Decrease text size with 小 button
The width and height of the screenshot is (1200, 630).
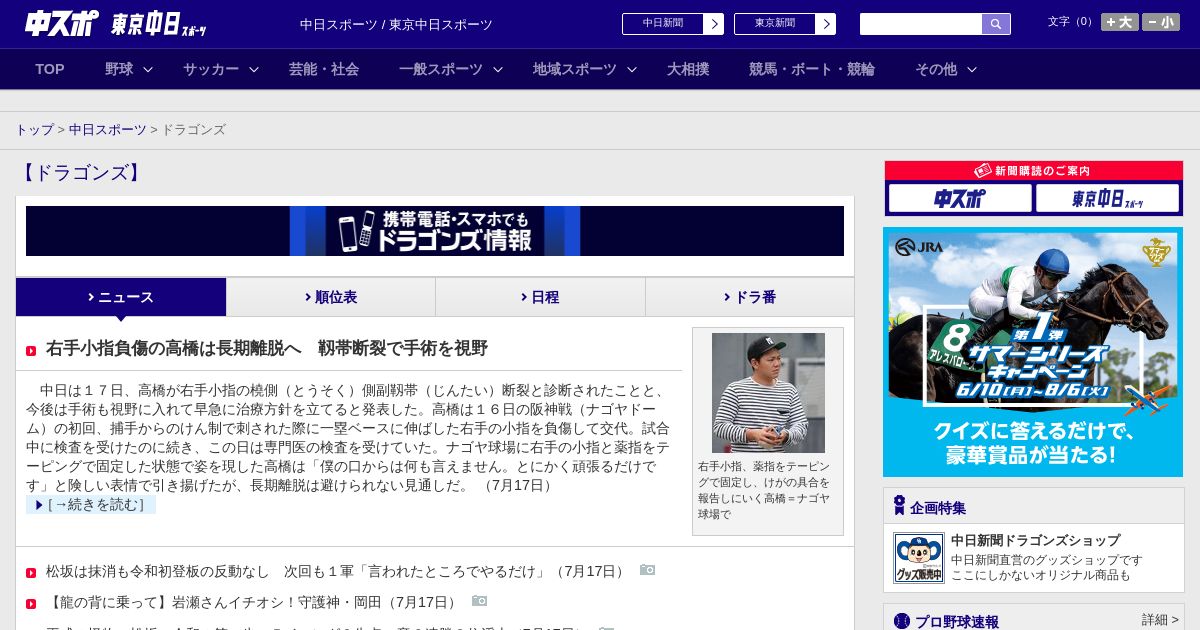1161,22
